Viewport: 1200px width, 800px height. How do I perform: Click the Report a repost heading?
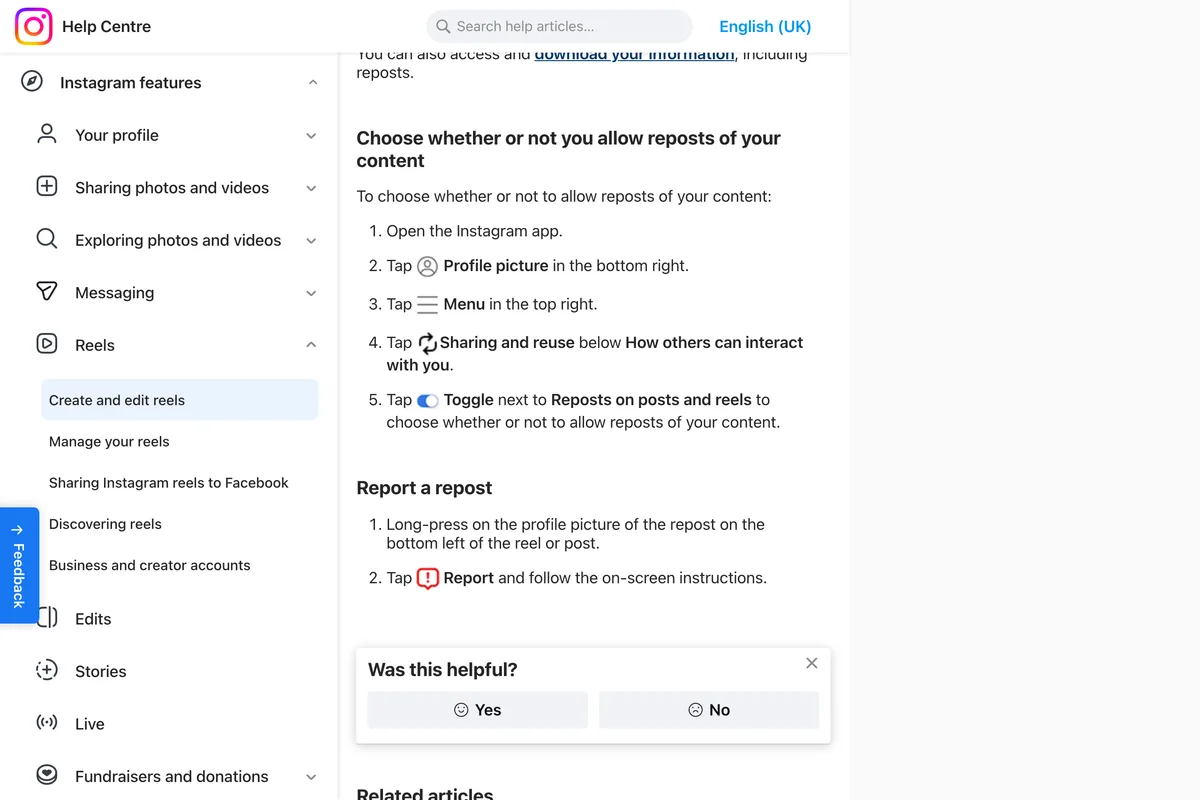pyautogui.click(x=424, y=488)
